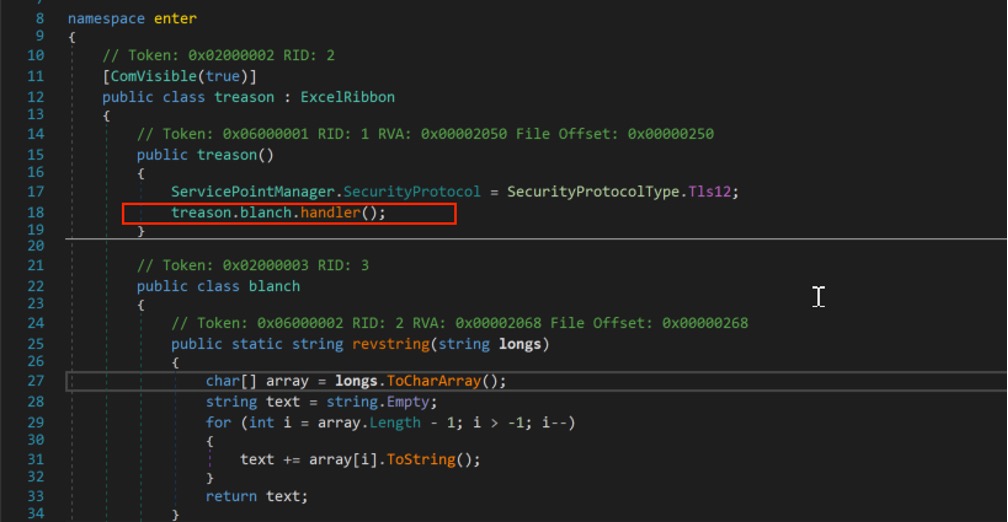
Task: Click the 'return' keyword on line 33
Action: click(x=231, y=496)
